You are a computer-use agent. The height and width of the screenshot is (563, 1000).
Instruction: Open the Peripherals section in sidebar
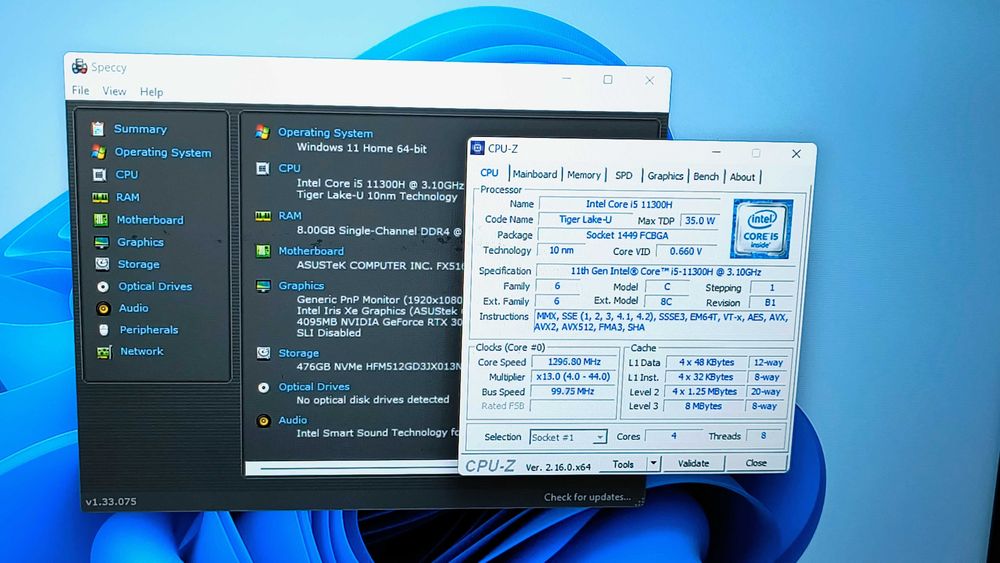coord(148,330)
